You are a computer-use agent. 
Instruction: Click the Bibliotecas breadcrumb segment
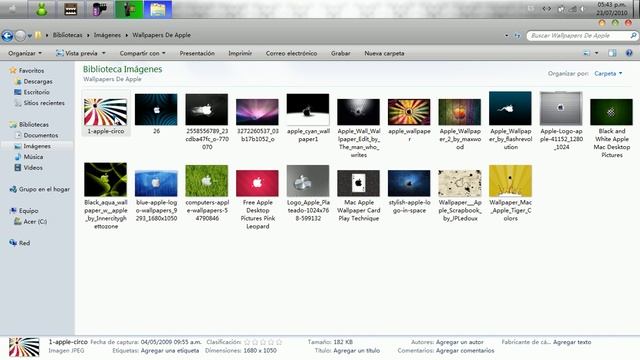click(x=67, y=35)
